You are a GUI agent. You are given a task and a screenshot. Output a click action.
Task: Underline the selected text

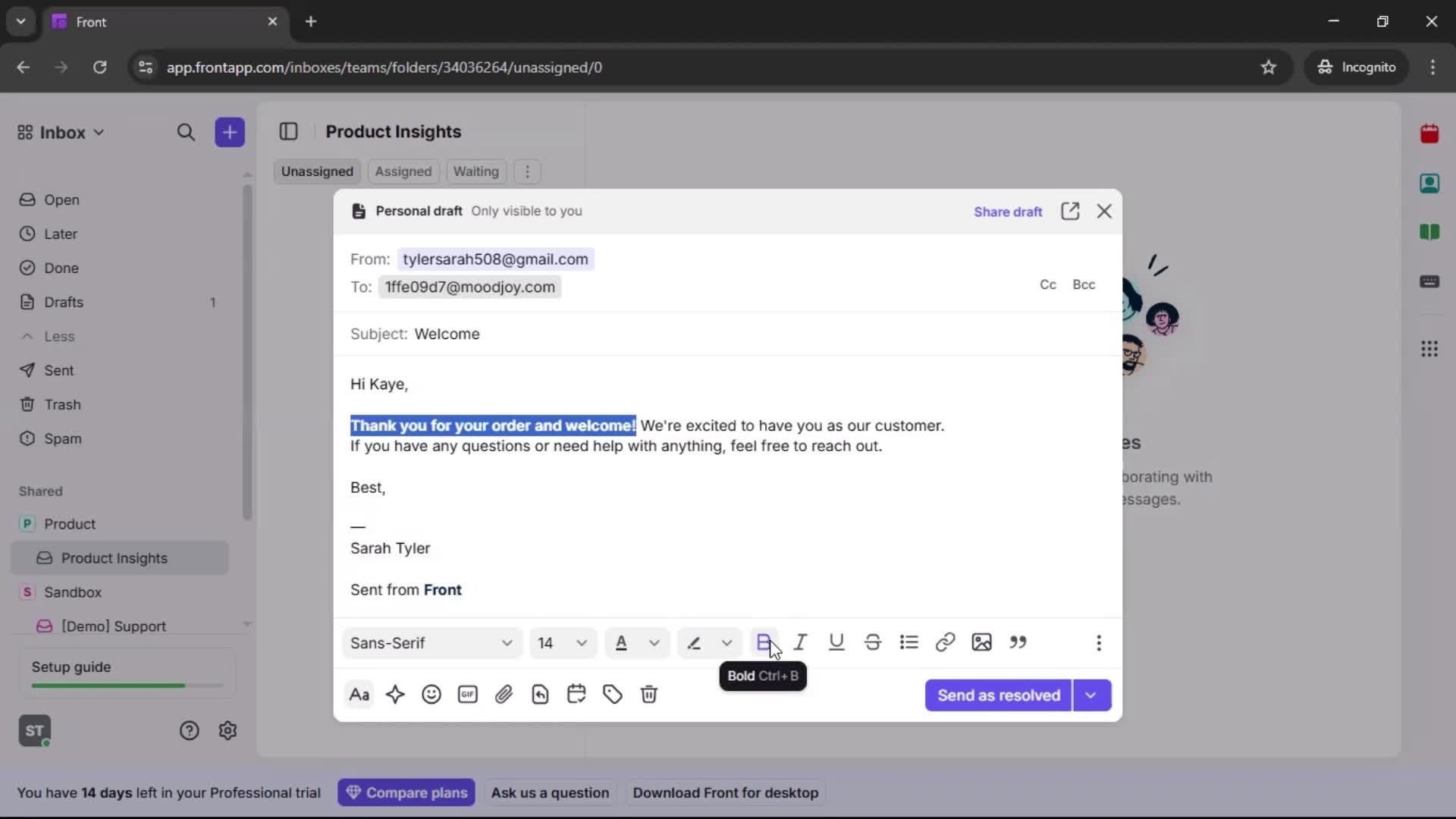pyautogui.click(x=836, y=642)
